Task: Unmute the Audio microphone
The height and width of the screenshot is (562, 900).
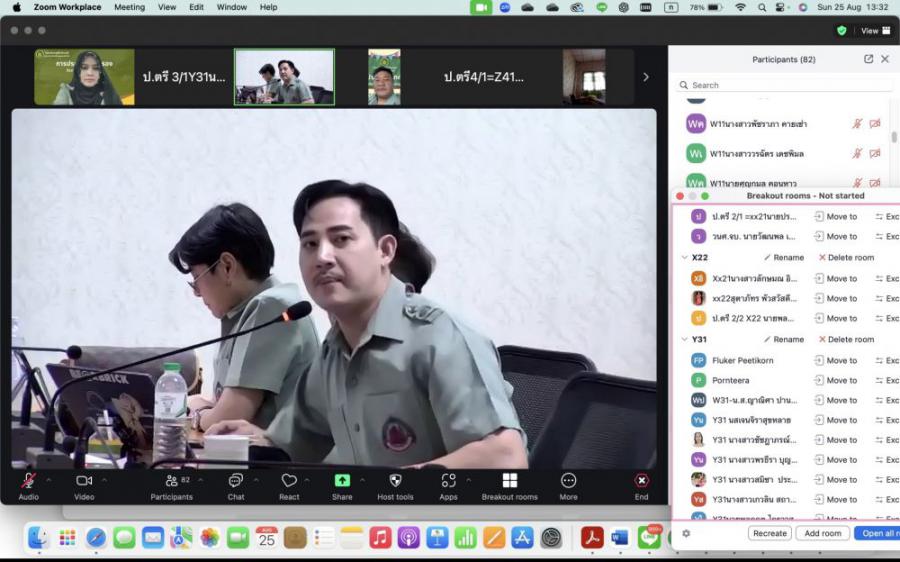Action: 28,481
